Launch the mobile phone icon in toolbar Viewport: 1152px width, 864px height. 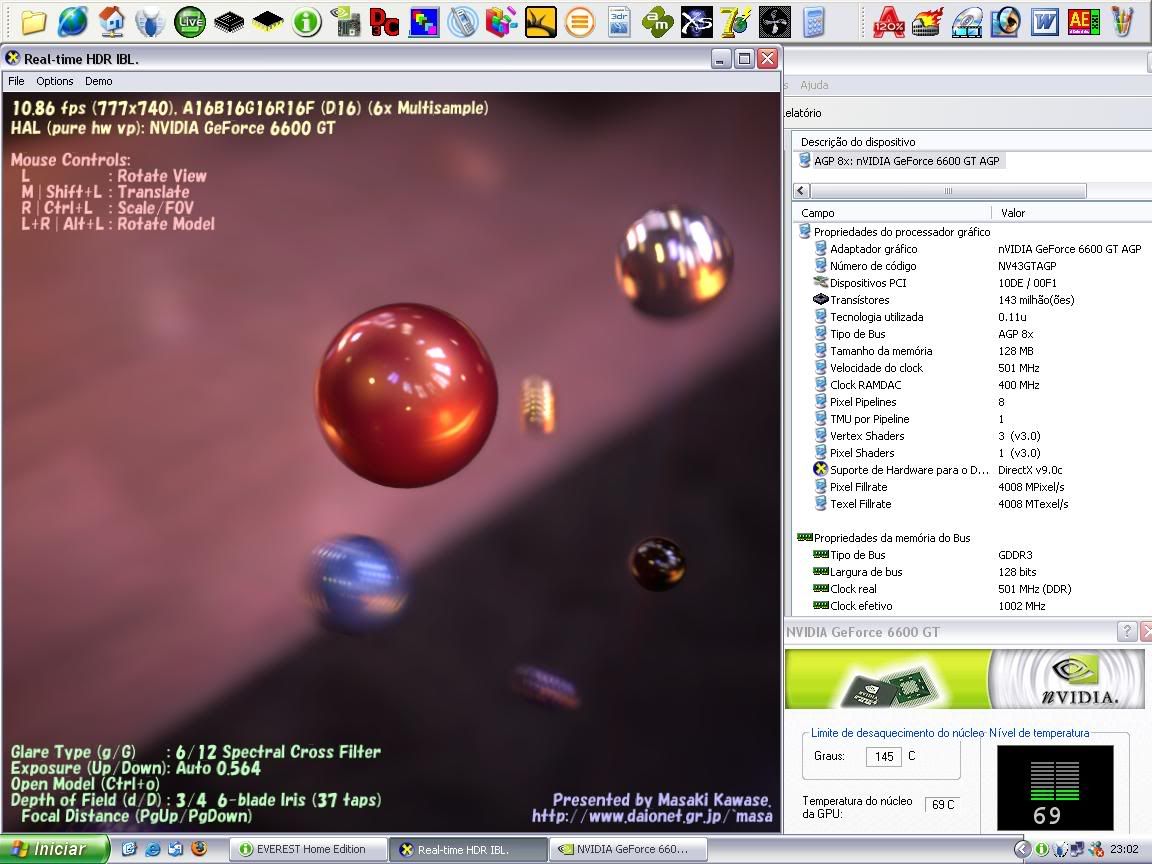coord(462,21)
